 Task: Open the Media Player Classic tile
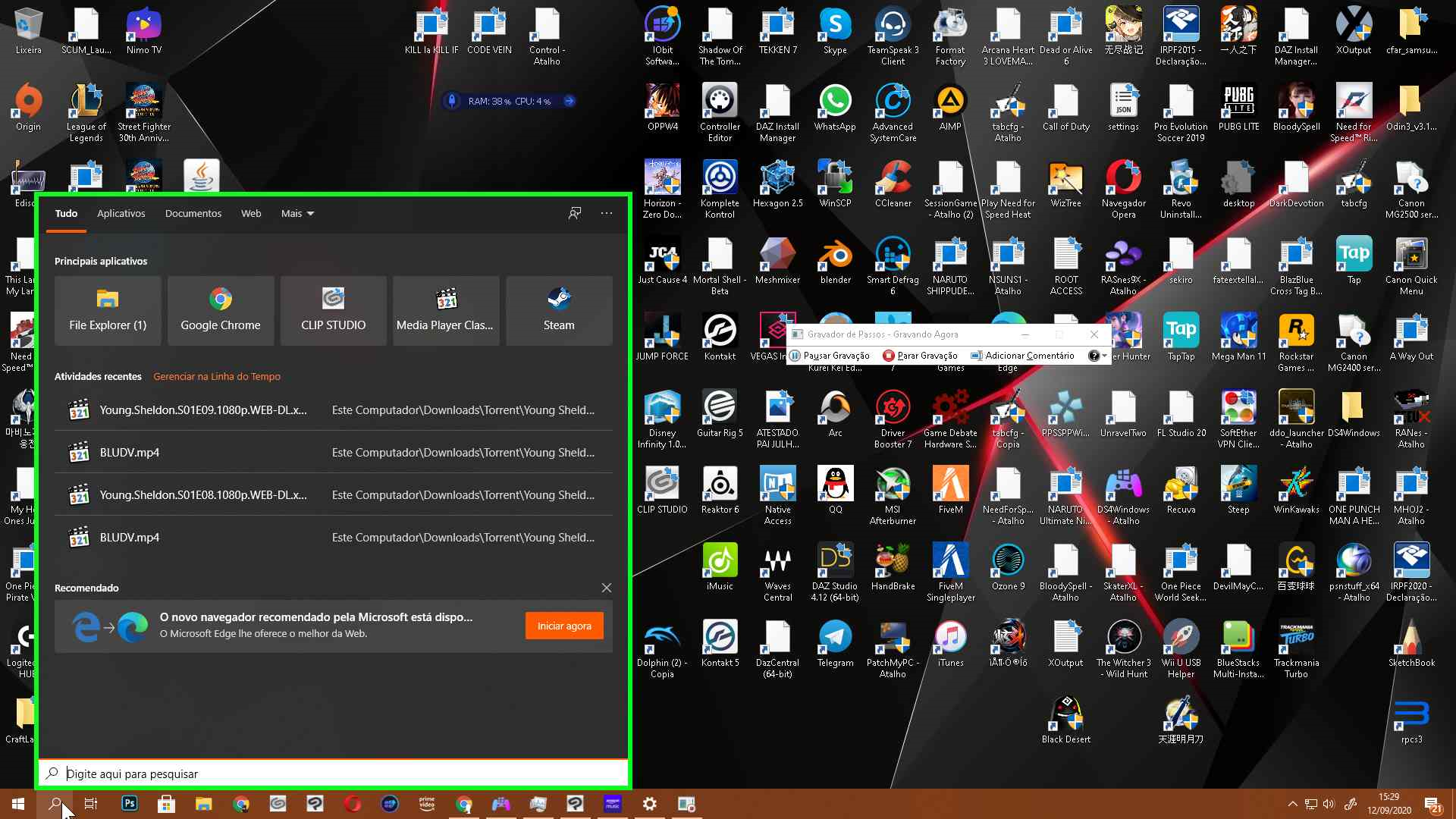click(445, 310)
